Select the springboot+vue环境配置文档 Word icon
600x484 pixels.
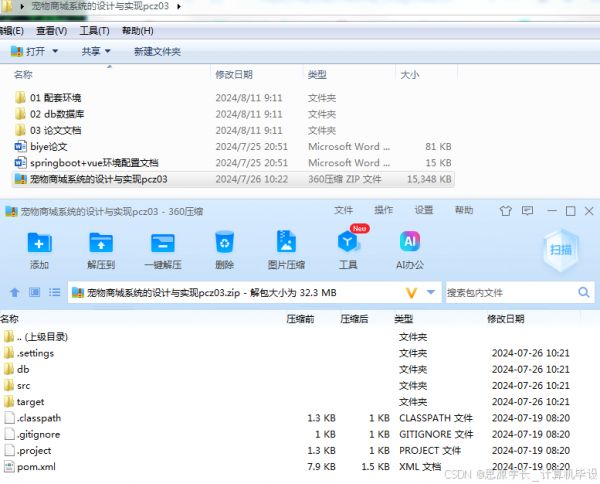[x=20, y=163]
